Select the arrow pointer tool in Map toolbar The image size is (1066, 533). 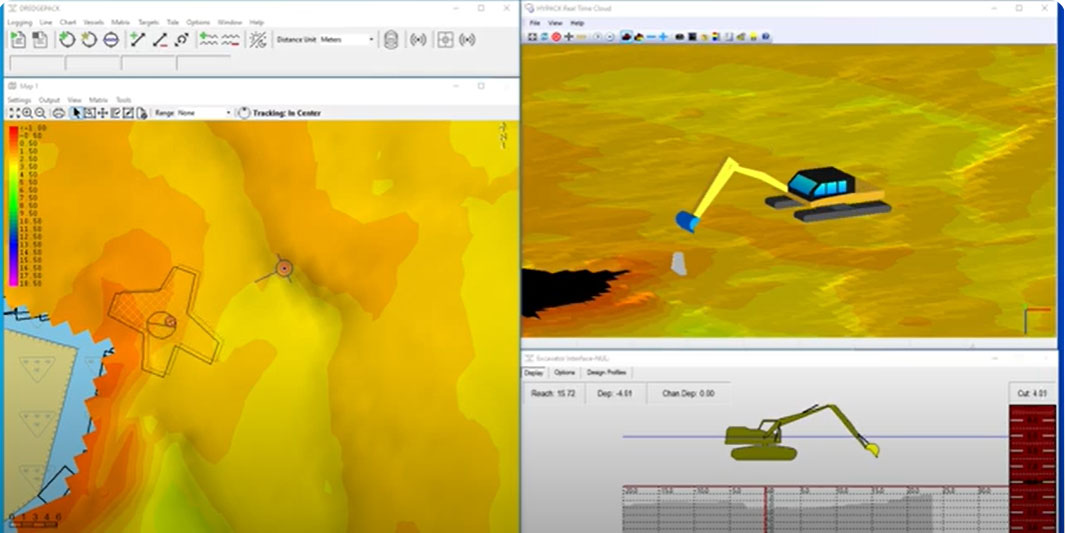[x=77, y=113]
